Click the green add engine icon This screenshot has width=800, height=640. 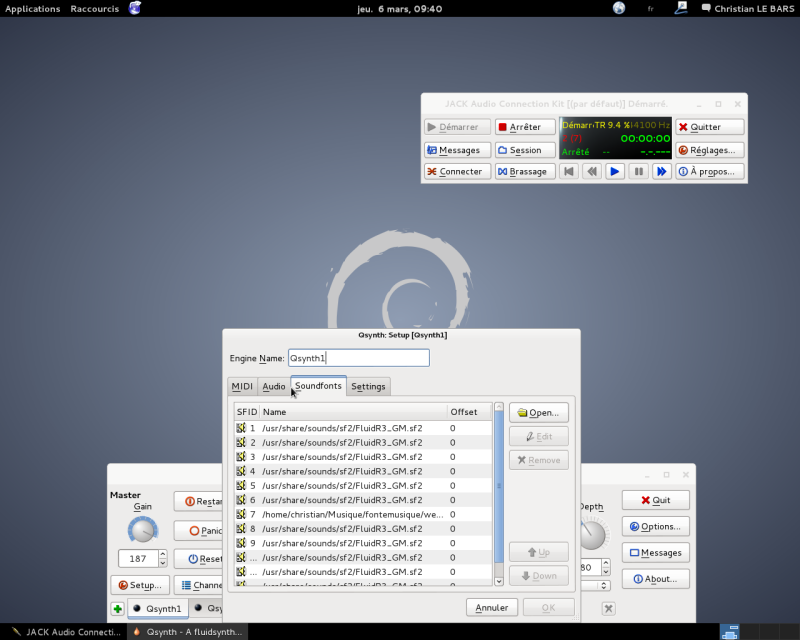pyautogui.click(x=117, y=608)
